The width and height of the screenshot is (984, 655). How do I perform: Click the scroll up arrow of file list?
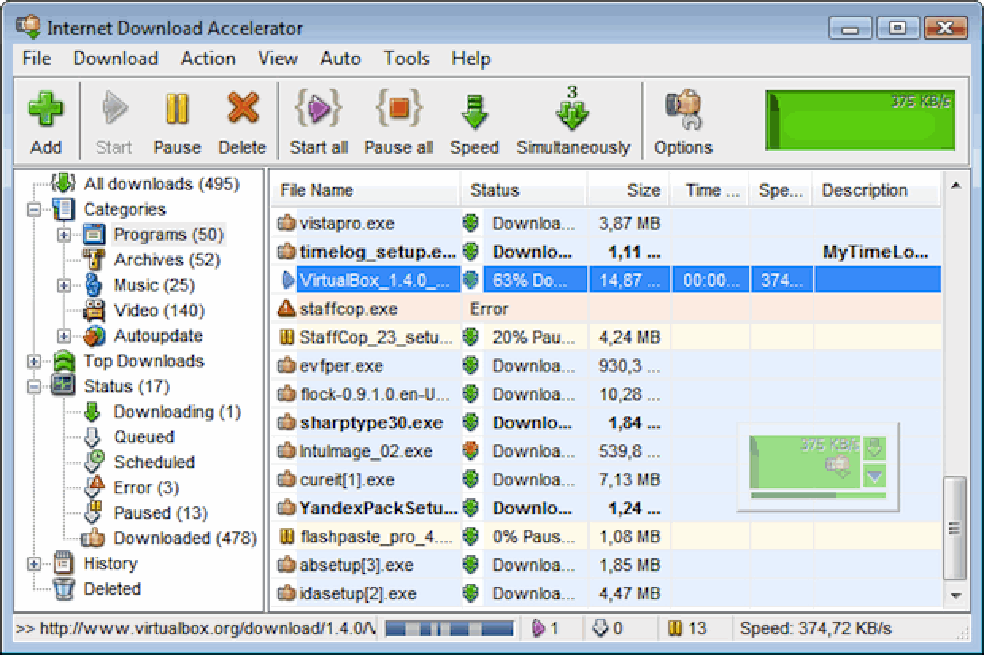(956, 186)
